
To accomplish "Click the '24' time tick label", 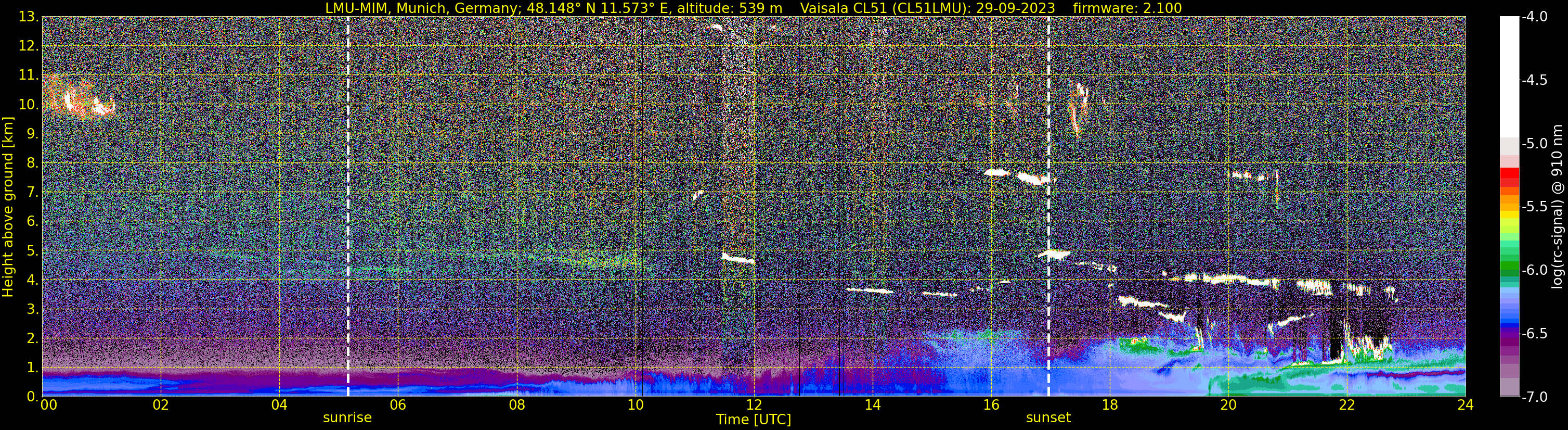I will point(1466,405).
